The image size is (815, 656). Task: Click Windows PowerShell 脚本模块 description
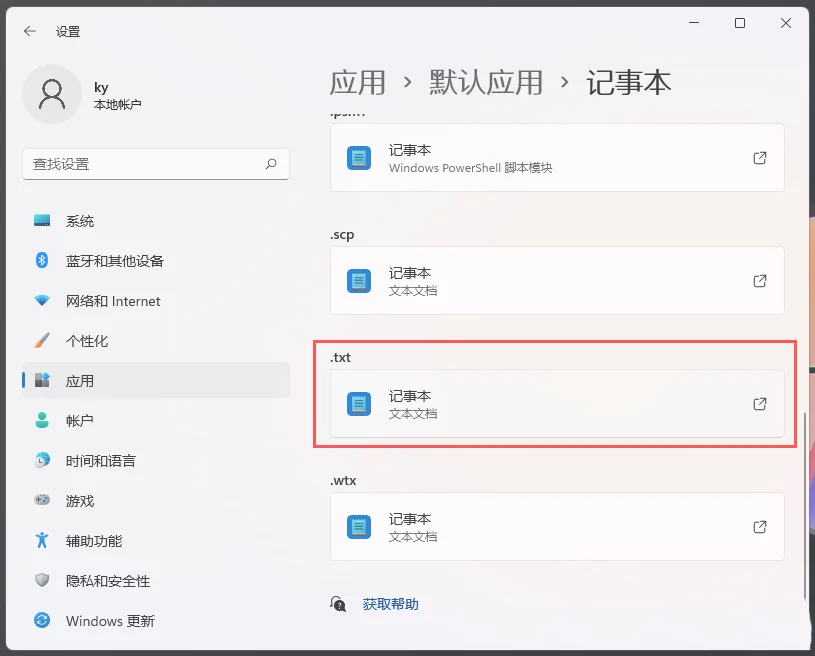[x=470, y=168]
